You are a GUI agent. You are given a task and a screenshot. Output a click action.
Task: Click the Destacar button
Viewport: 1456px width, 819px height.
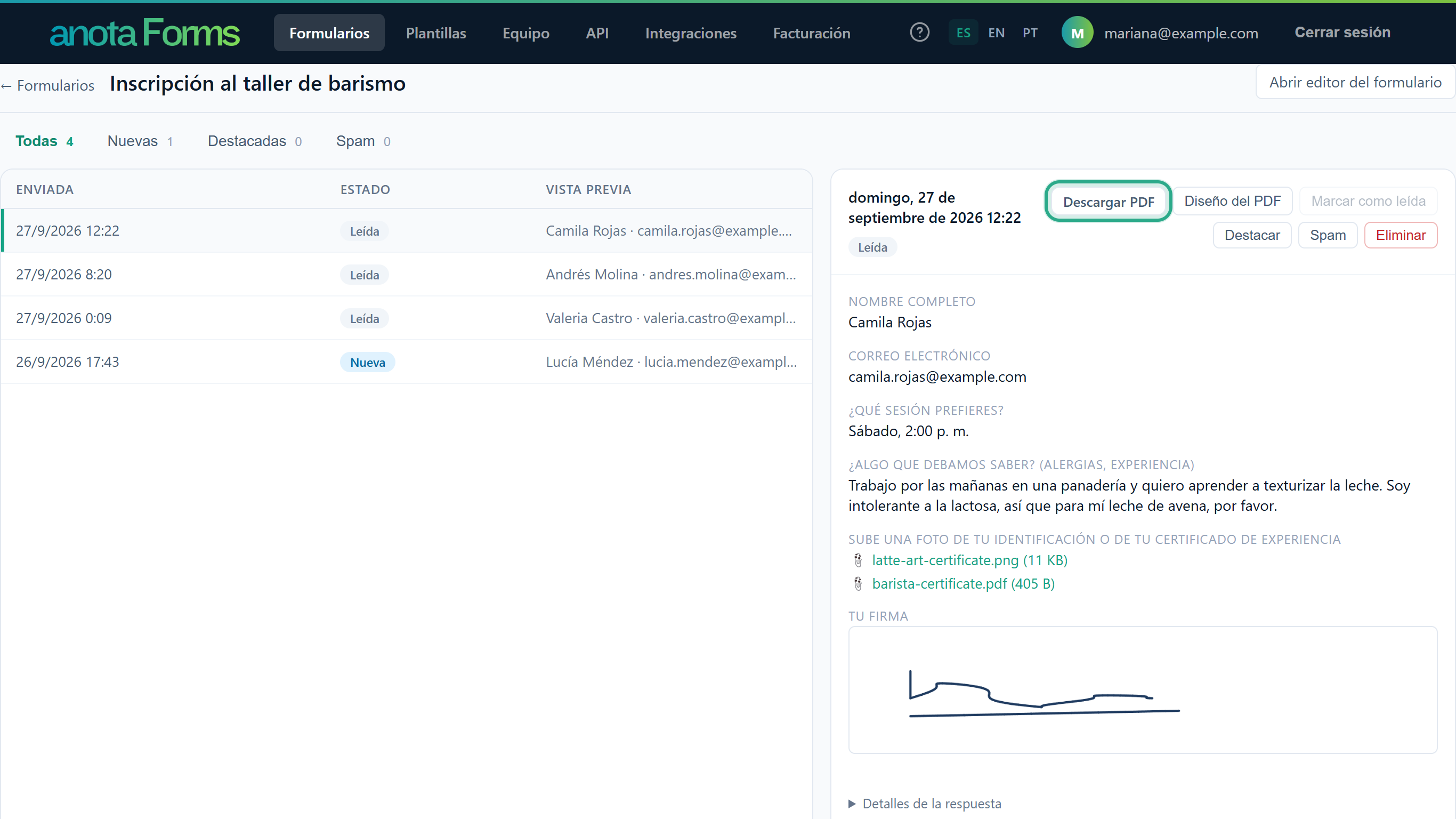pos(1252,235)
